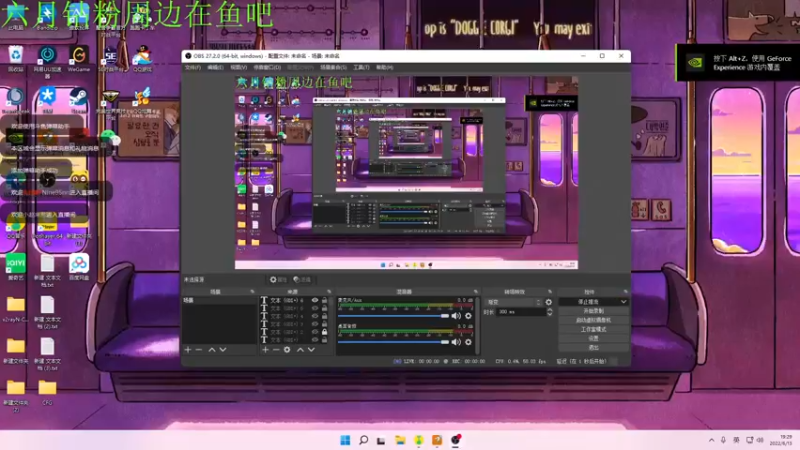Open WeGame desktop shortcut

tap(79, 59)
